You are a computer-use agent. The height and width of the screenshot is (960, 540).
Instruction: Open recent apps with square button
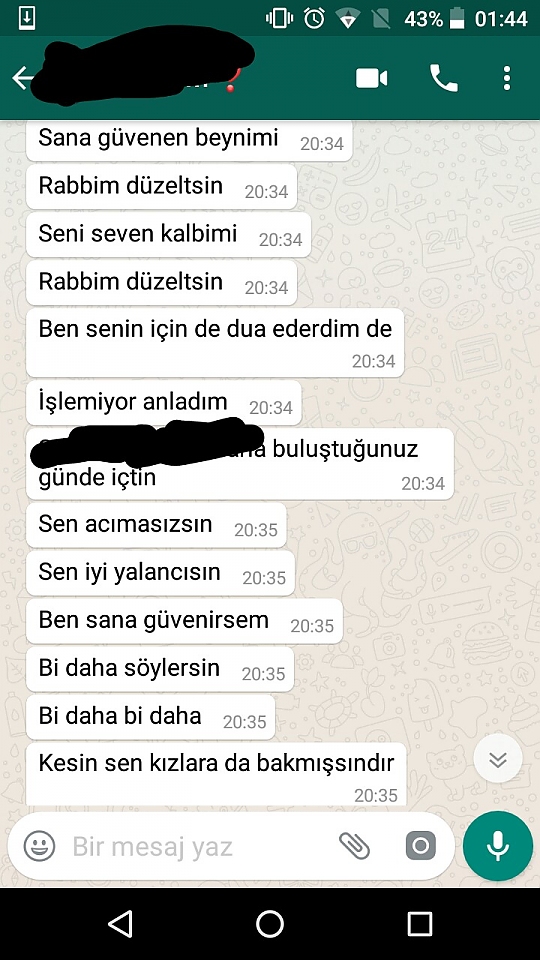click(420, 923)
